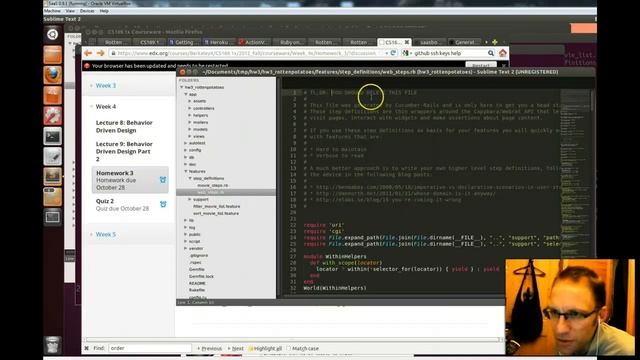Expand the models folder

[190, 129]
